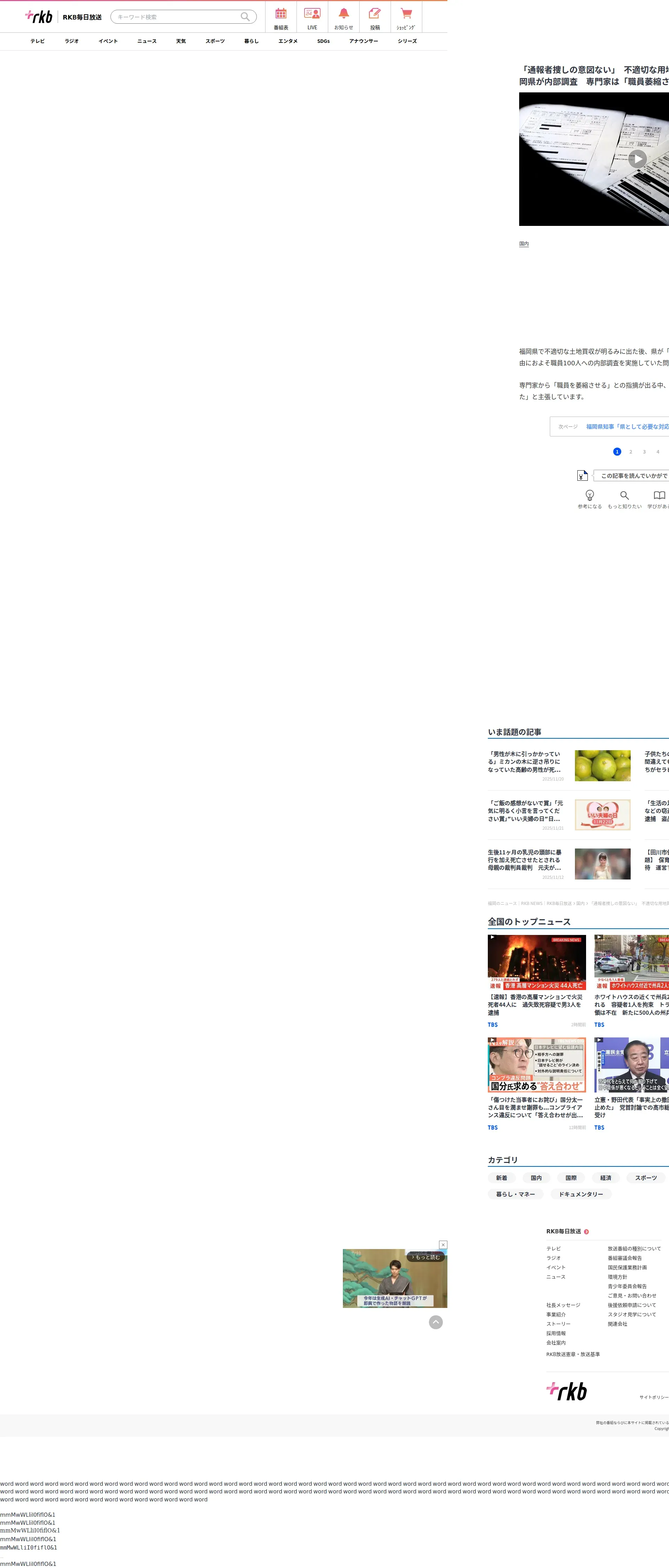Viewport: 669px width, 1568px height.
Task: Open the 天気 menu item
Action: [180, 41]
